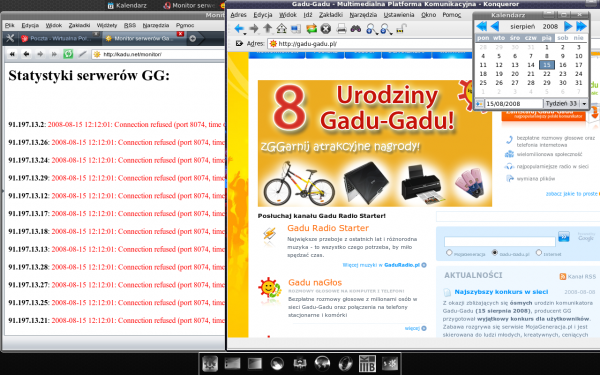Stop loading in Konqueror
Screen dimensions: 600x375
point(326,29)
